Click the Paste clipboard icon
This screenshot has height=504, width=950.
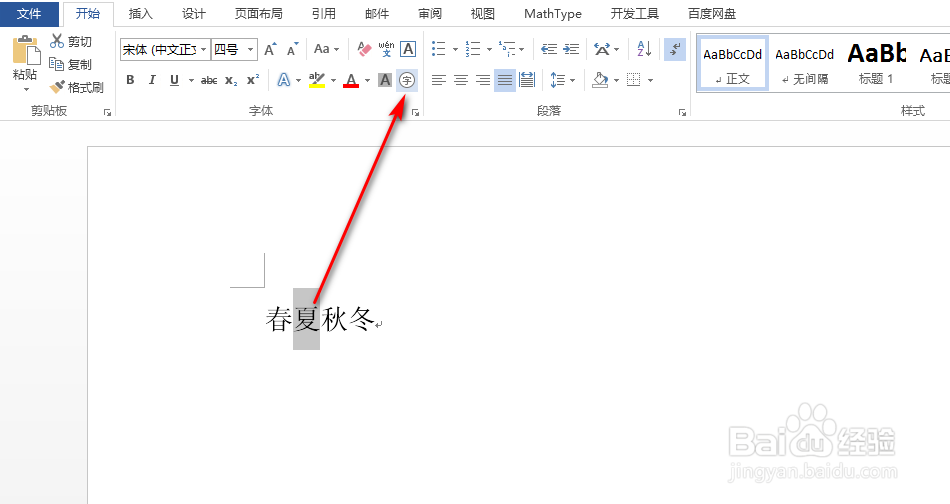coord(25,51)
